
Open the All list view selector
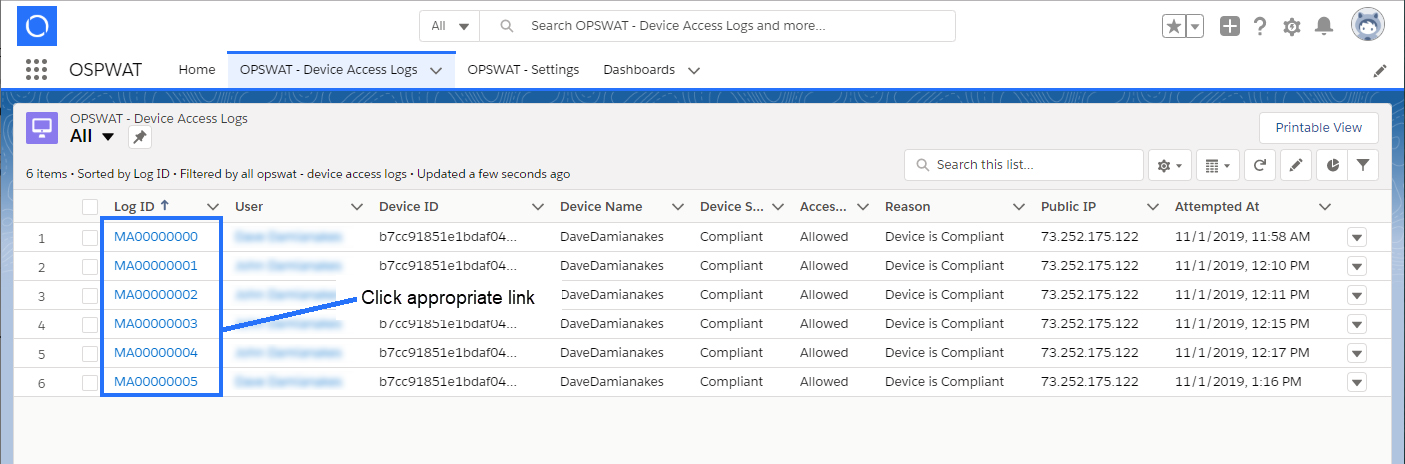(x=93, y=136)
